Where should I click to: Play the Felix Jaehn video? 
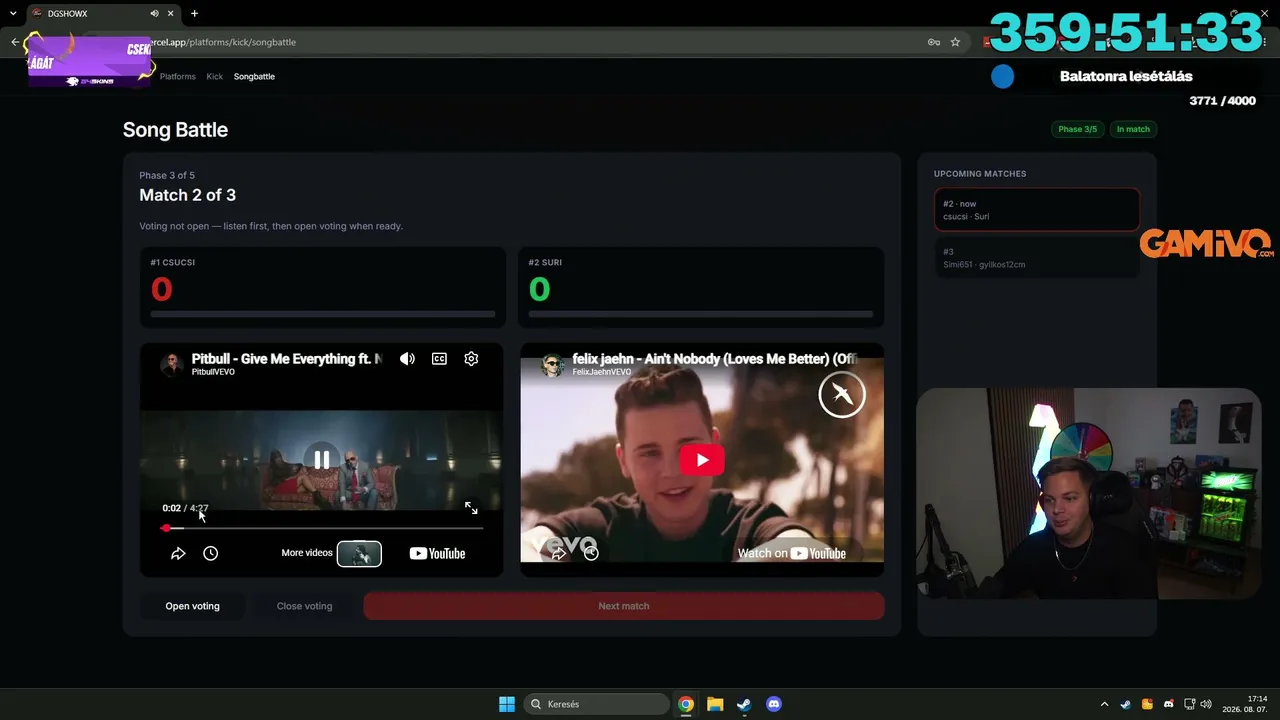[x=702, y=460]
